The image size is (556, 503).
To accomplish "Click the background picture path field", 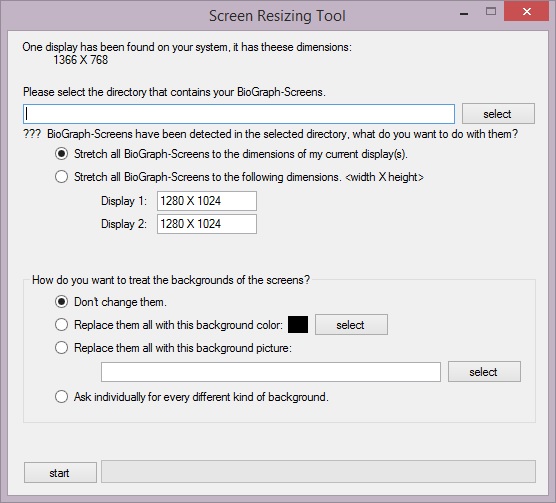I will coord(271,372).
